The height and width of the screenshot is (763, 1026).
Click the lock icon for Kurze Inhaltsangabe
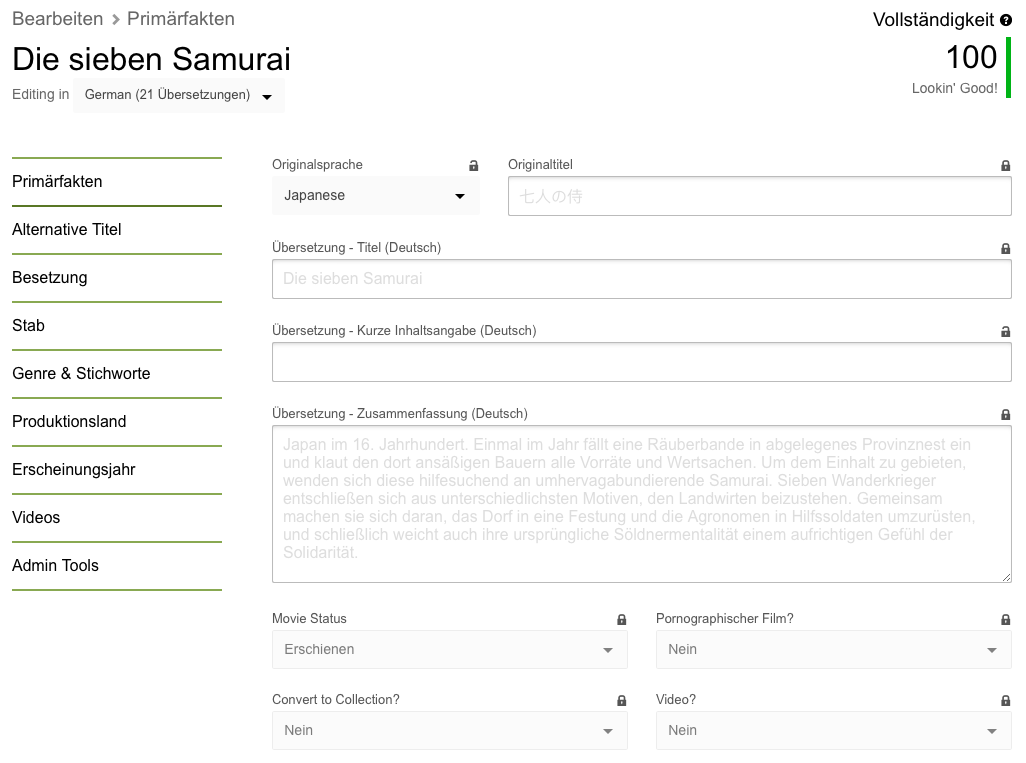pyautogui.click(x=1006, y=332)
